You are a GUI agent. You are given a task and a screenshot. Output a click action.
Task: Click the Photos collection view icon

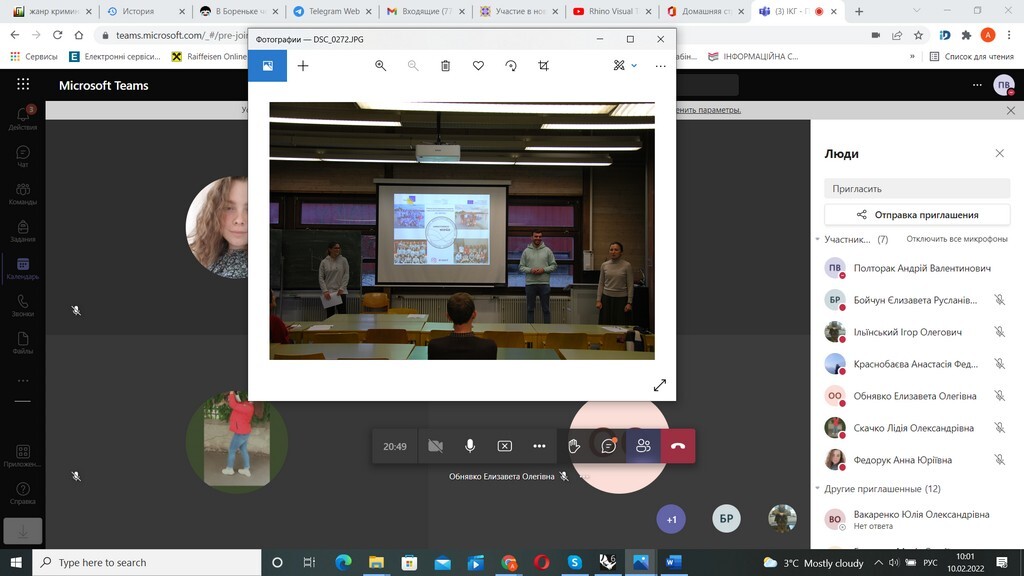(x=267, y=65)
